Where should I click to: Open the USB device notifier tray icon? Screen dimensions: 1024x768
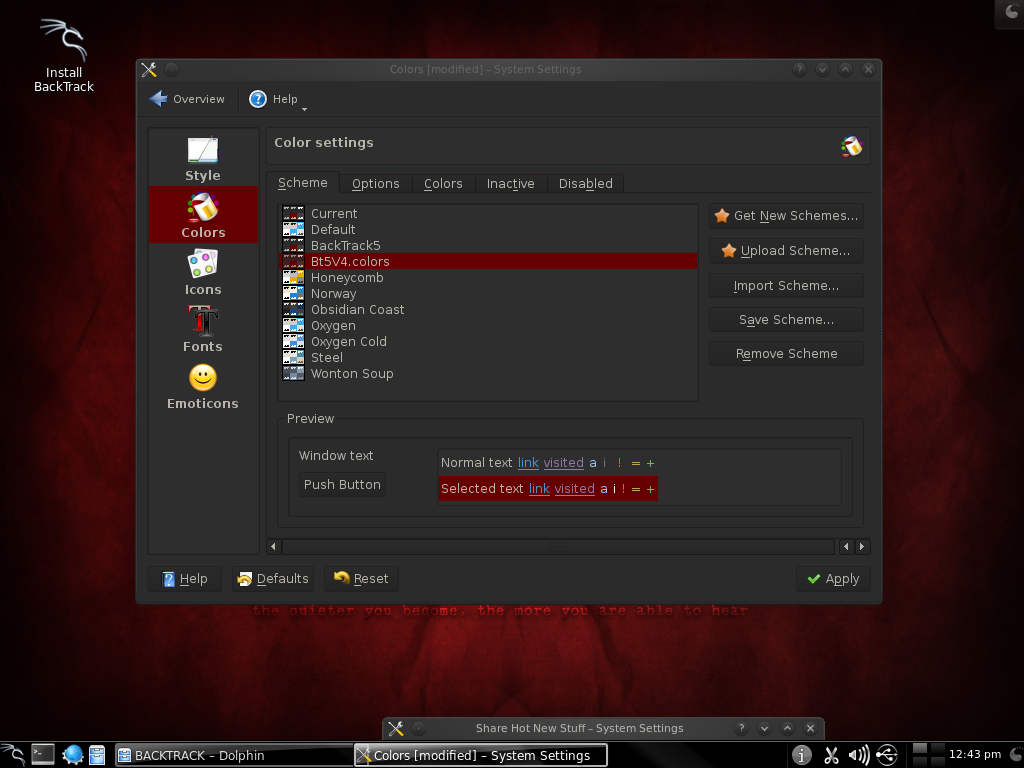click(887, 755)
